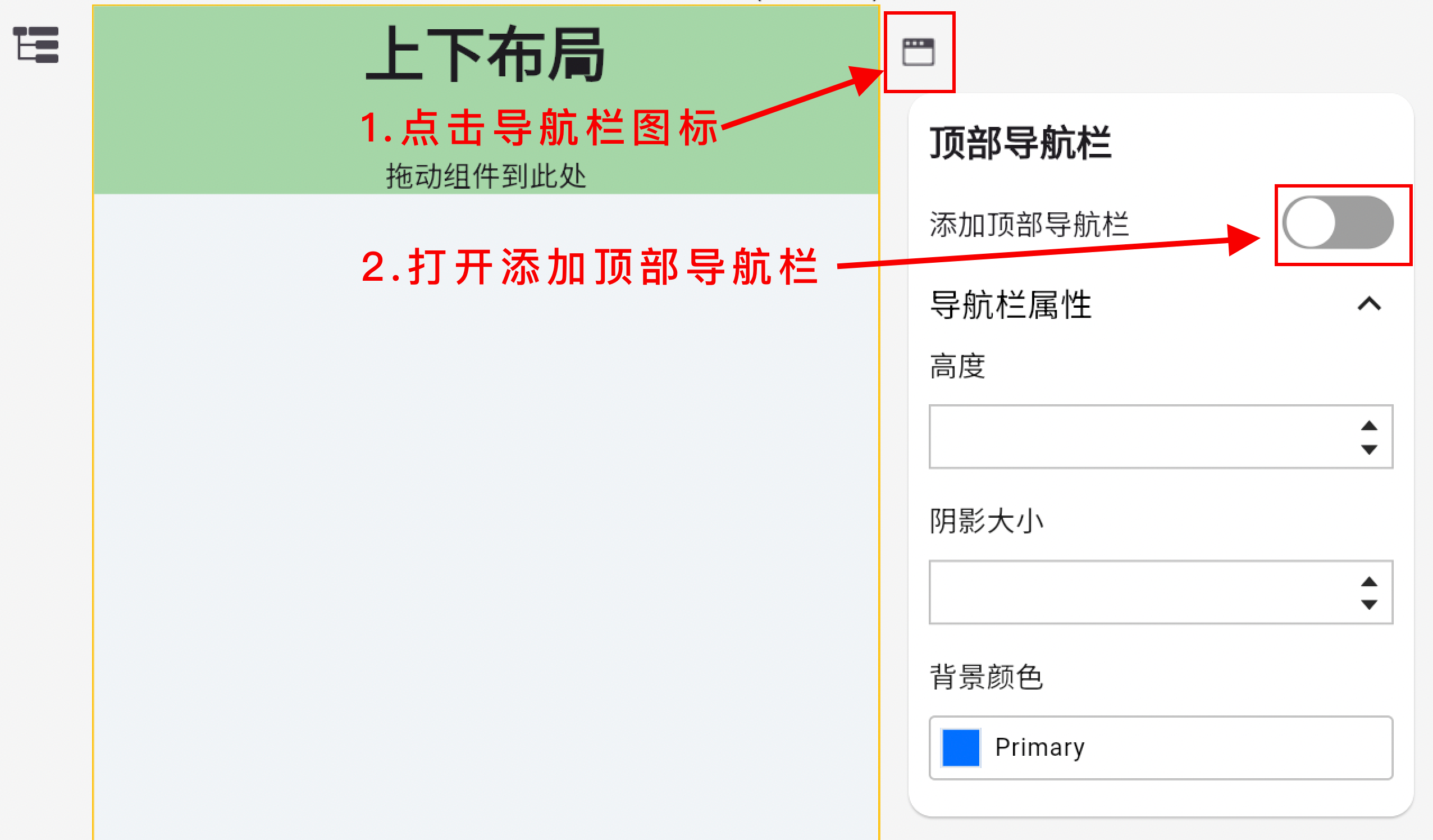Viewport: 1433px width, 840px height.
Task: Click the empty gray canvas body area
Action: point(486,517)
